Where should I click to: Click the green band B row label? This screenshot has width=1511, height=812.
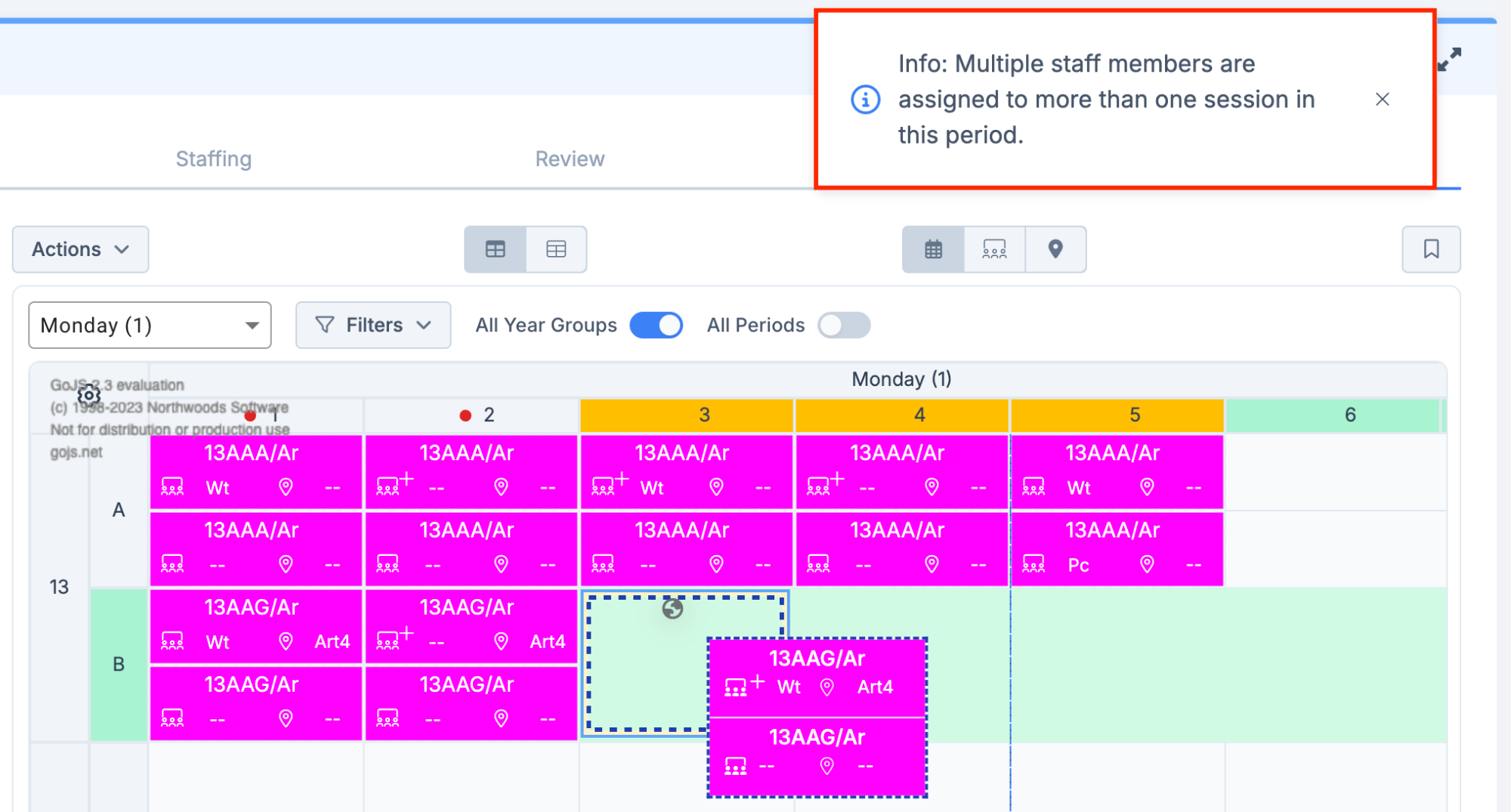pos(119,664)
